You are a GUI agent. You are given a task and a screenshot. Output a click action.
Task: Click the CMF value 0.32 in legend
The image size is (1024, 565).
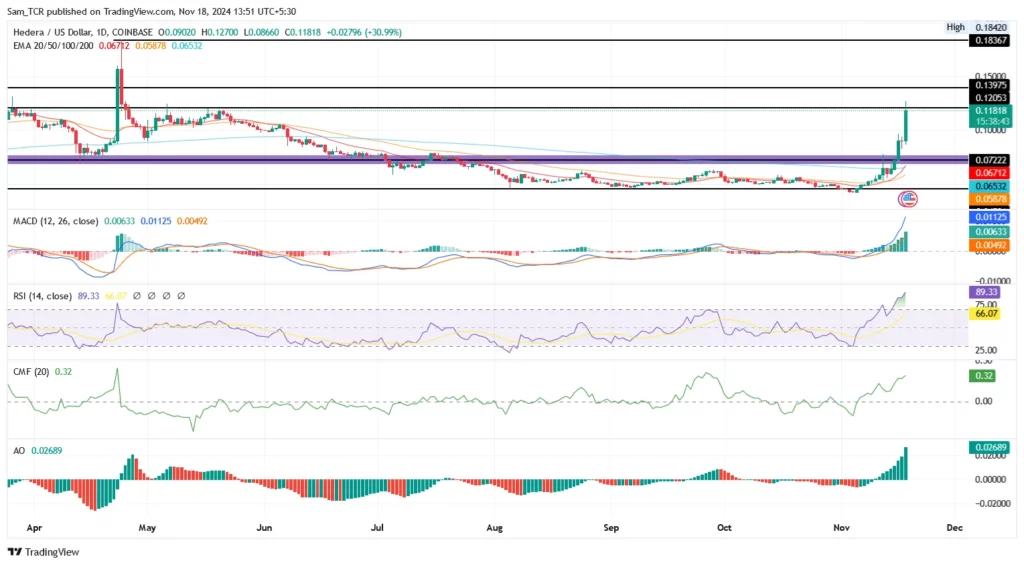pyautogui.click(x=63, y=372)
